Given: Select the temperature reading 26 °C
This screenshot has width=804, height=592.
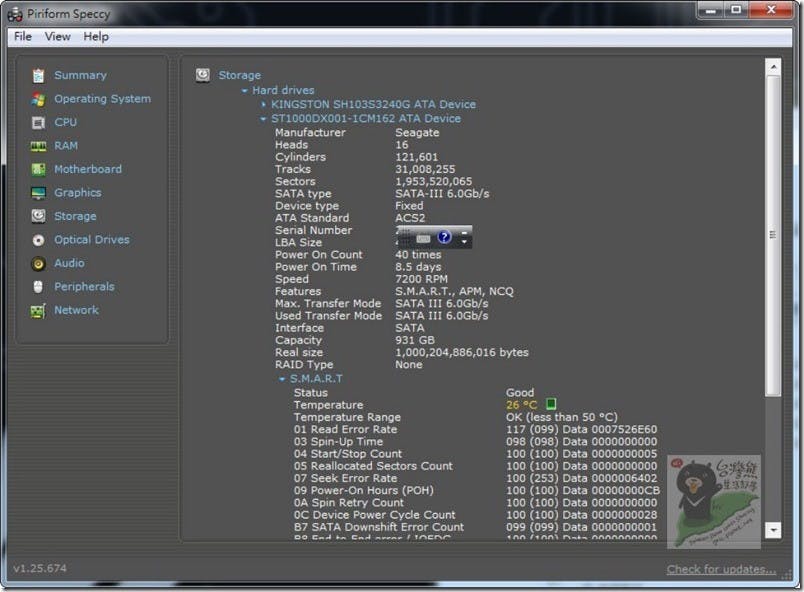Looking at the screenshot, I should tap(521, 405).
